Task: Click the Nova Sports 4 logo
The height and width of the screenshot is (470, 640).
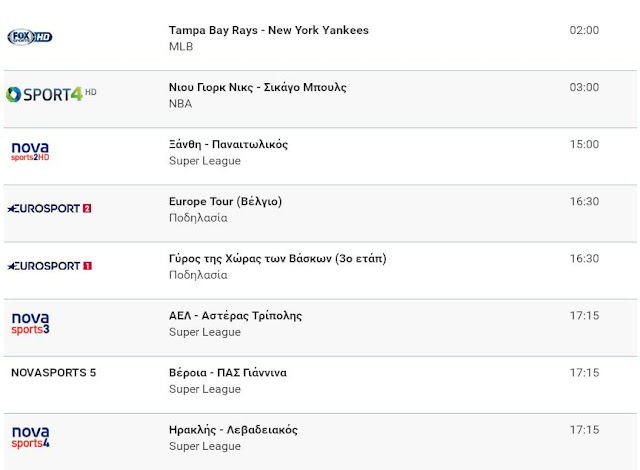Action: click(x=30, y=436)
